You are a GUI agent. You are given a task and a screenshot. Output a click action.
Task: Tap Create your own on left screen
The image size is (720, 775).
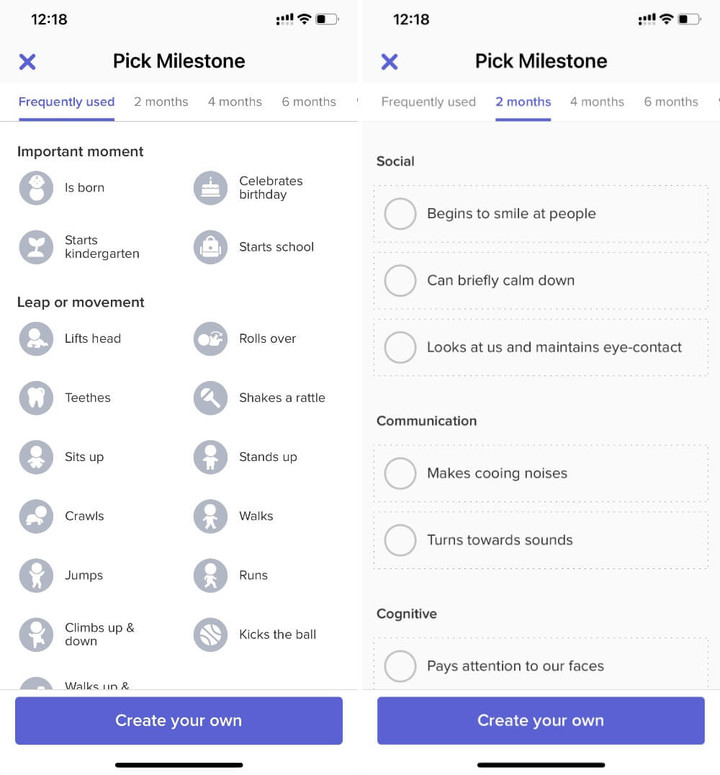[179, 721]
